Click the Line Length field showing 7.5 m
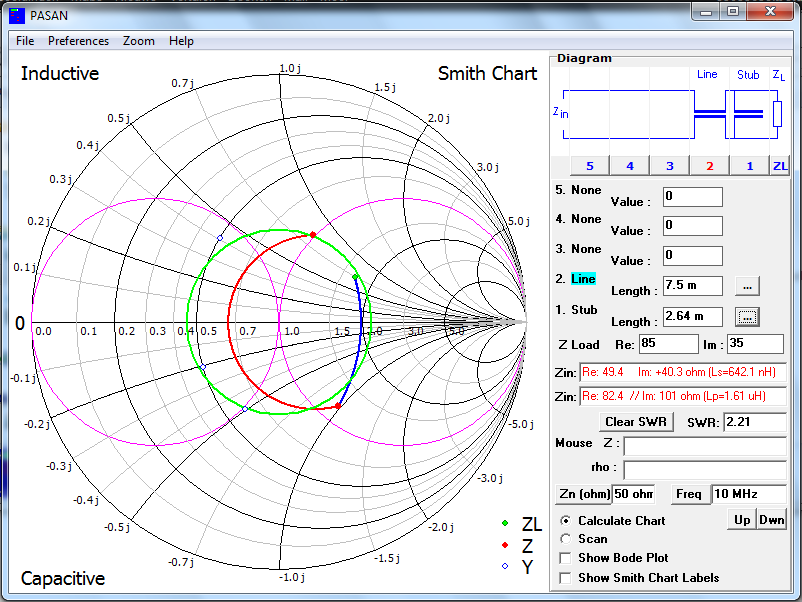This screenshot has height=602, width=802. [x=693, y=285]
